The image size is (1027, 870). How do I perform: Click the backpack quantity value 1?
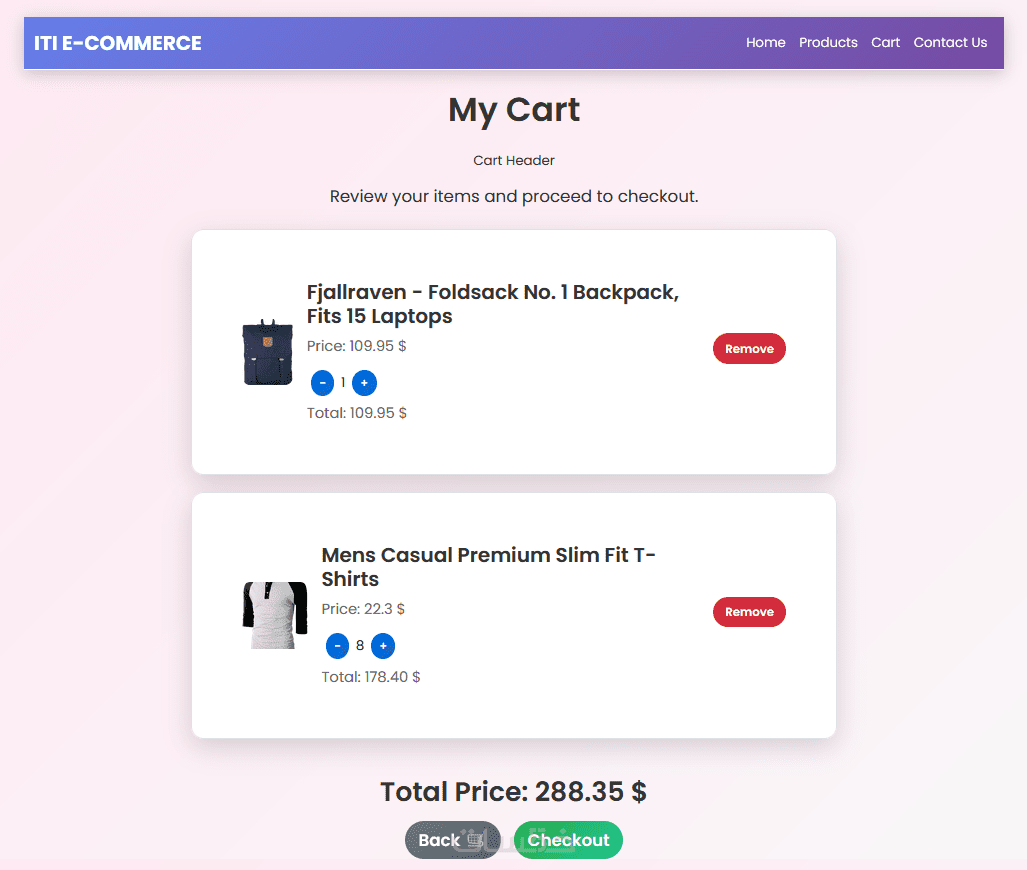pyautogui.click(x=343, y=382)
